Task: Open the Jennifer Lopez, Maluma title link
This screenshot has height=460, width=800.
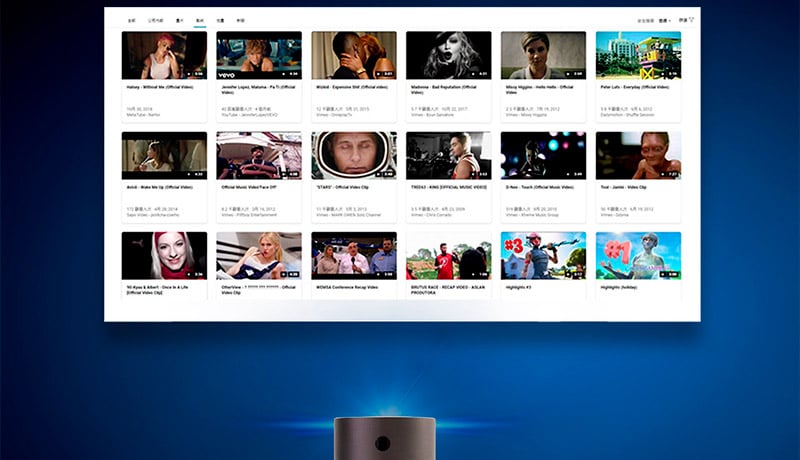Action: click(x=258, y=90)
